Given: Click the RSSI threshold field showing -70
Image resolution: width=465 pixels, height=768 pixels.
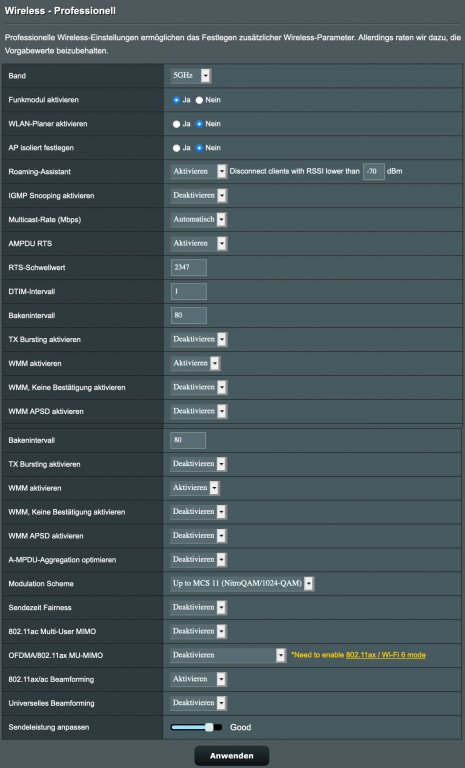Looking at the screenshot, I should tap(373, 171).
